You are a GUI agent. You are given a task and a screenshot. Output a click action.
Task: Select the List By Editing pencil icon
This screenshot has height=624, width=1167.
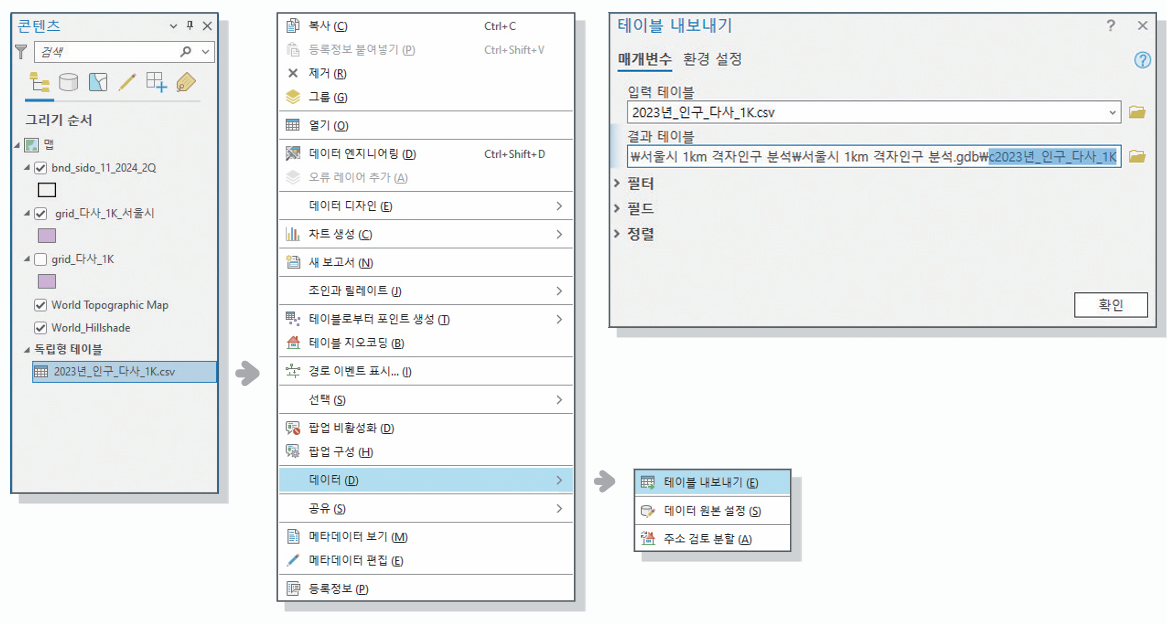[127, 82]
